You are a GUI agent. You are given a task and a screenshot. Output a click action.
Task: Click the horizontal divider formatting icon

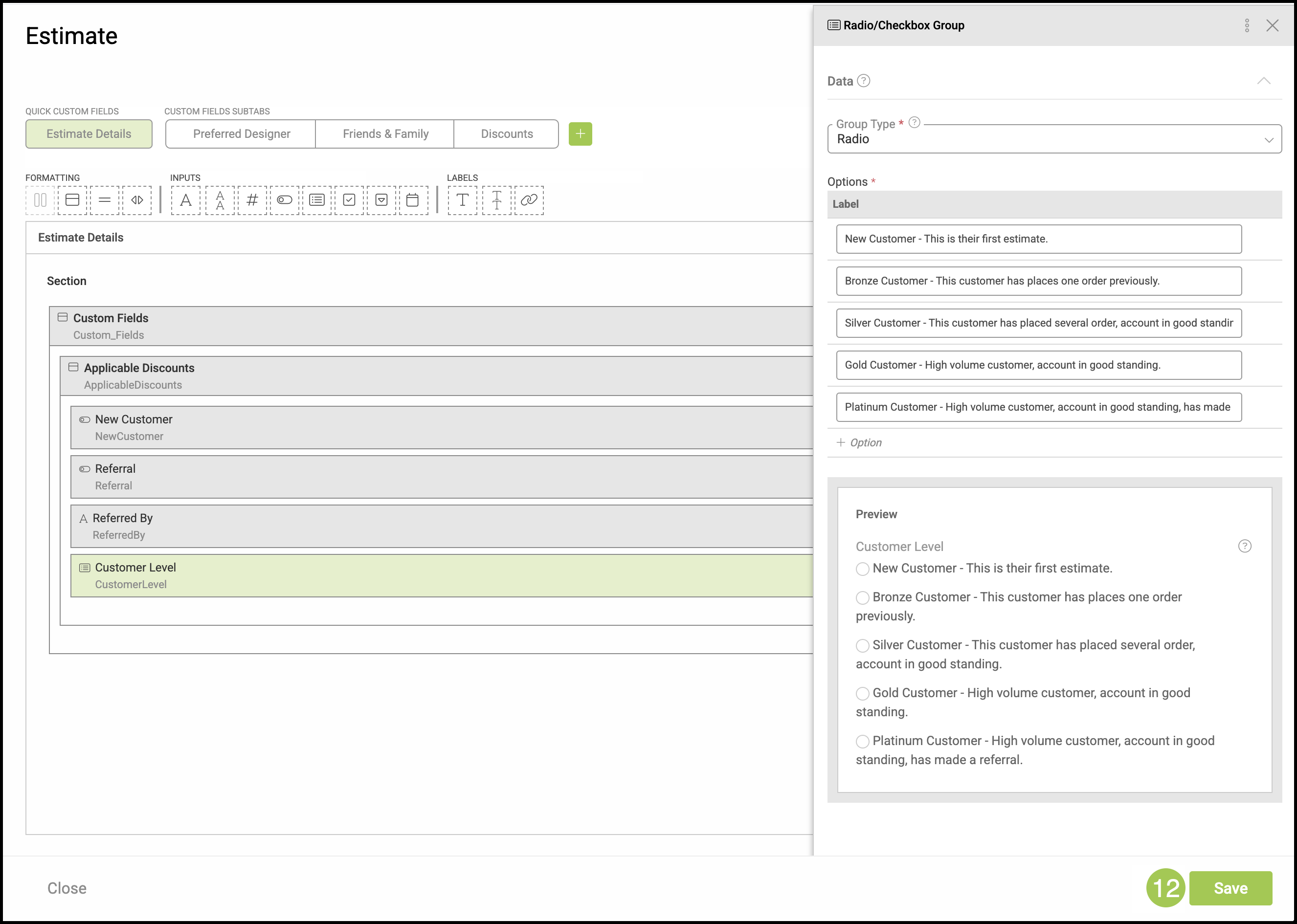pyautogui.click(x=105, y=199)
